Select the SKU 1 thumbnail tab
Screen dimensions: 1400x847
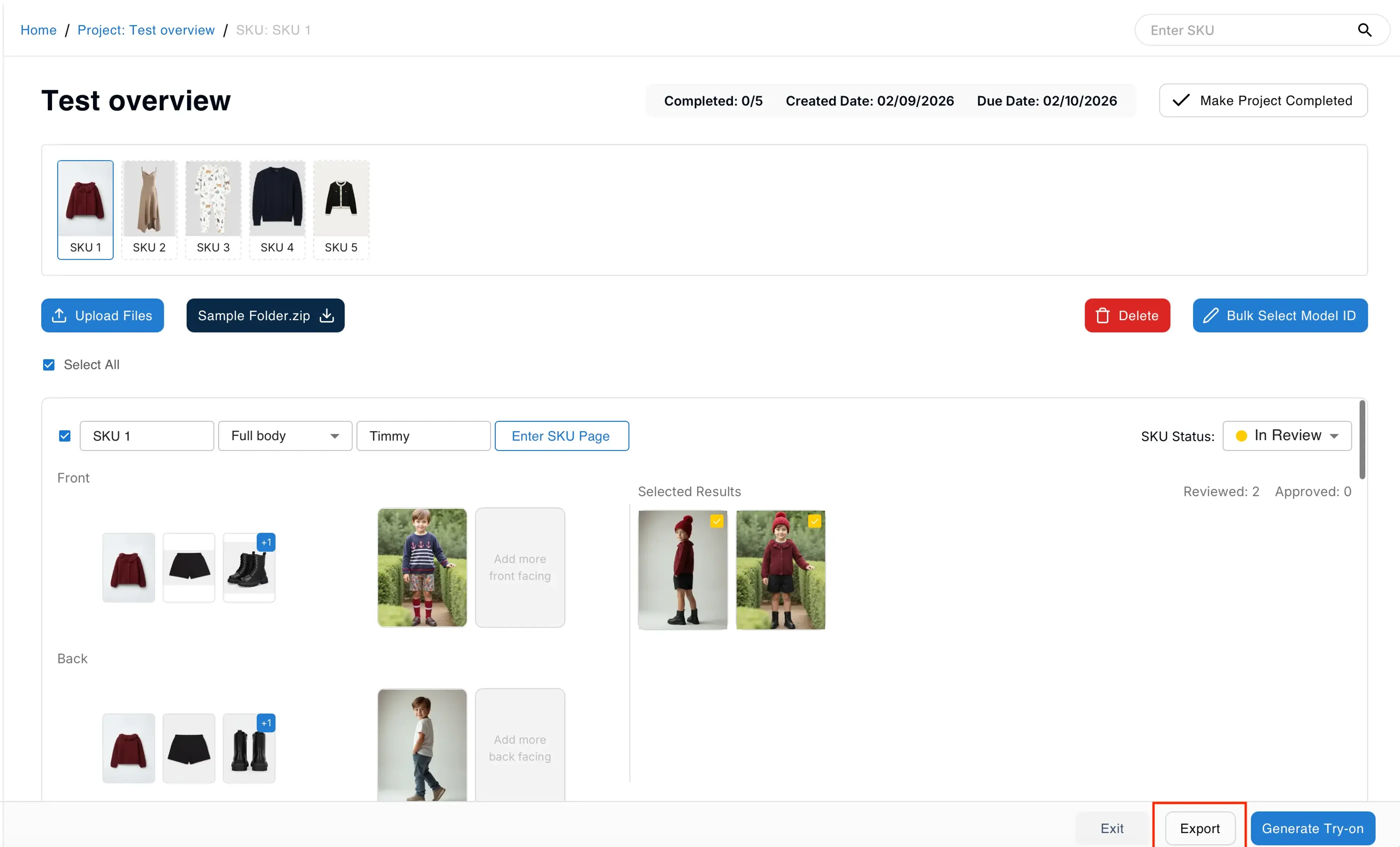pyautogui.click(x=85, y=210)
